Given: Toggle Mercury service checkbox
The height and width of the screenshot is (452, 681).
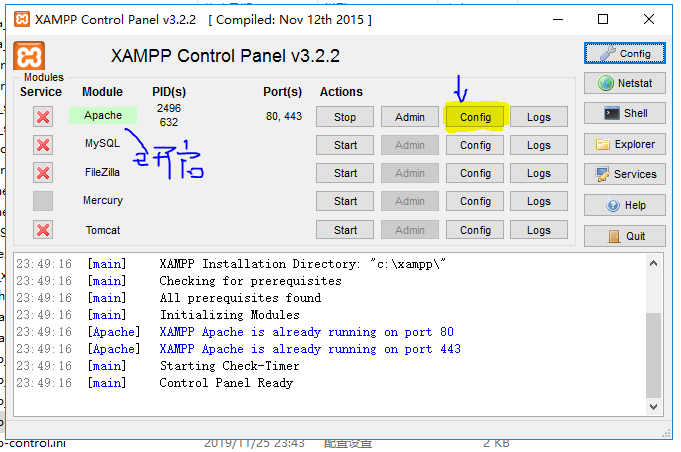Looking at the screenshot, I should [43, 201].
